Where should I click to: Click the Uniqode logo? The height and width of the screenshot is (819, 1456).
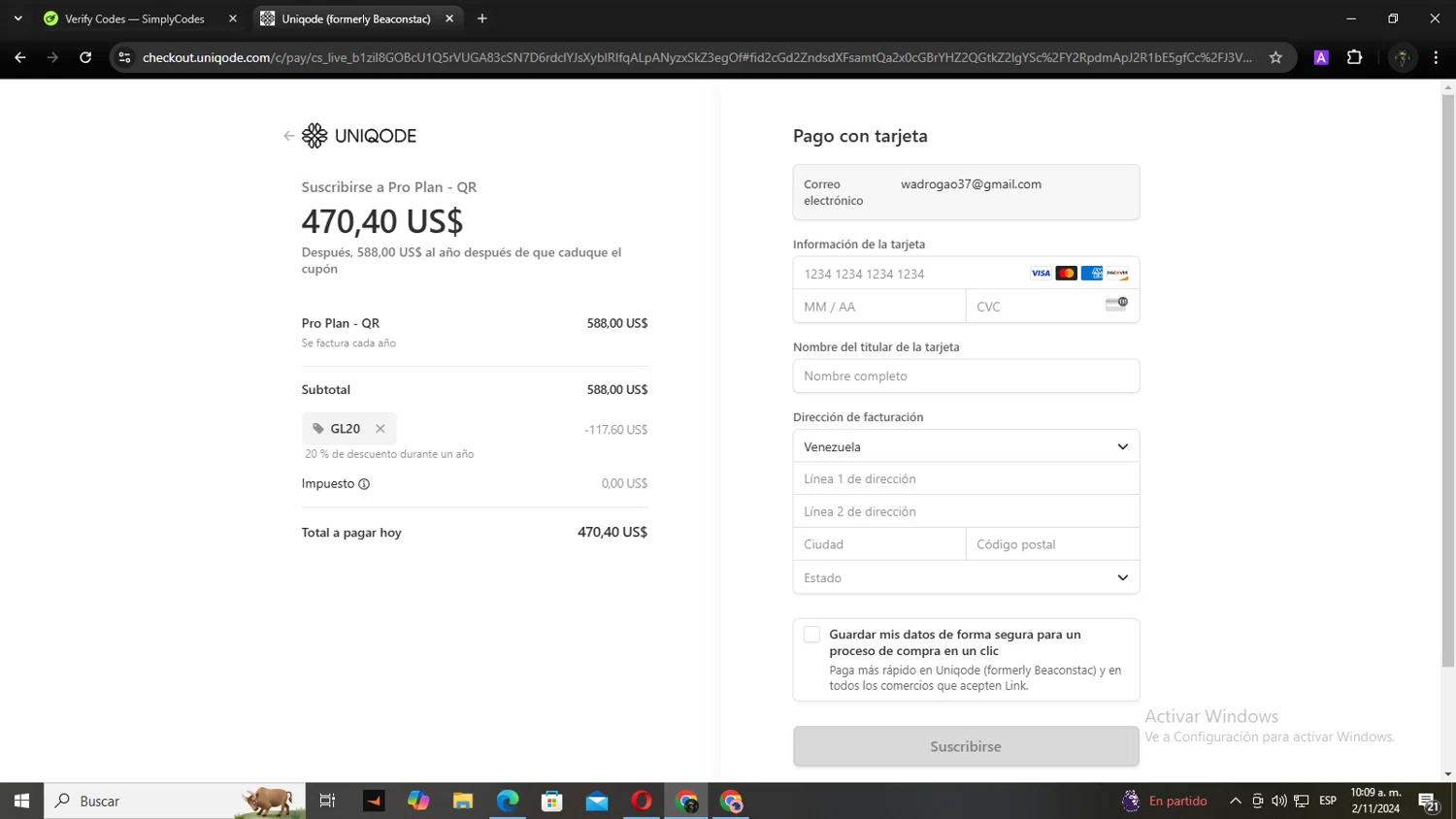tap(359, 136)
